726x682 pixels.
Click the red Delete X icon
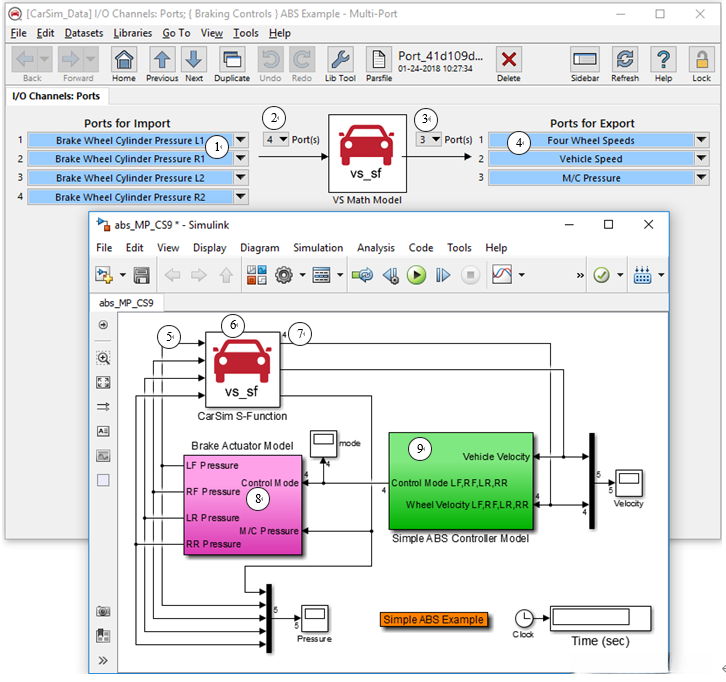pyautogui.click(x=508, y=60)
